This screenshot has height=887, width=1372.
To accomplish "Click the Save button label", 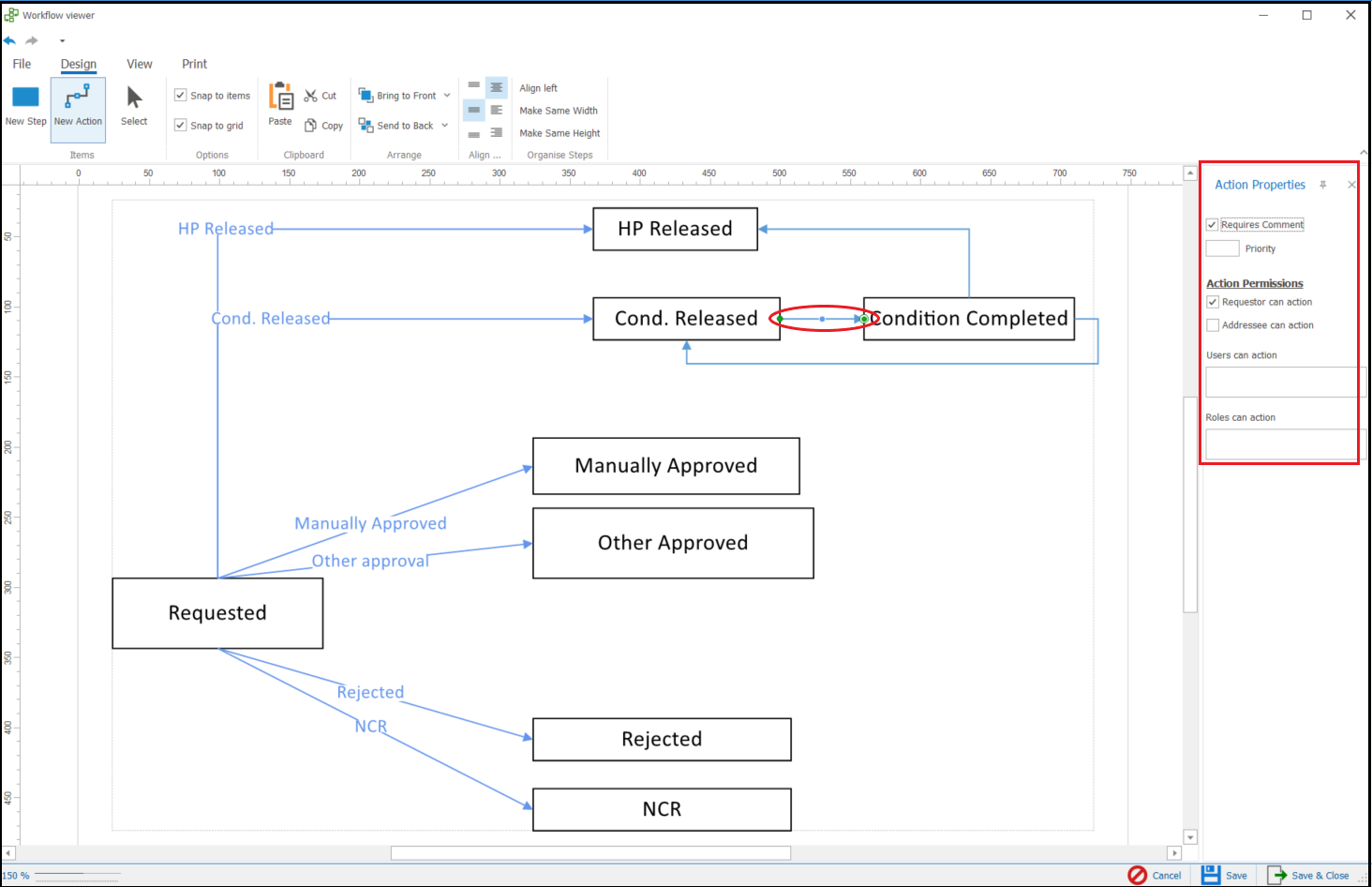I will tap(1237, 876).
